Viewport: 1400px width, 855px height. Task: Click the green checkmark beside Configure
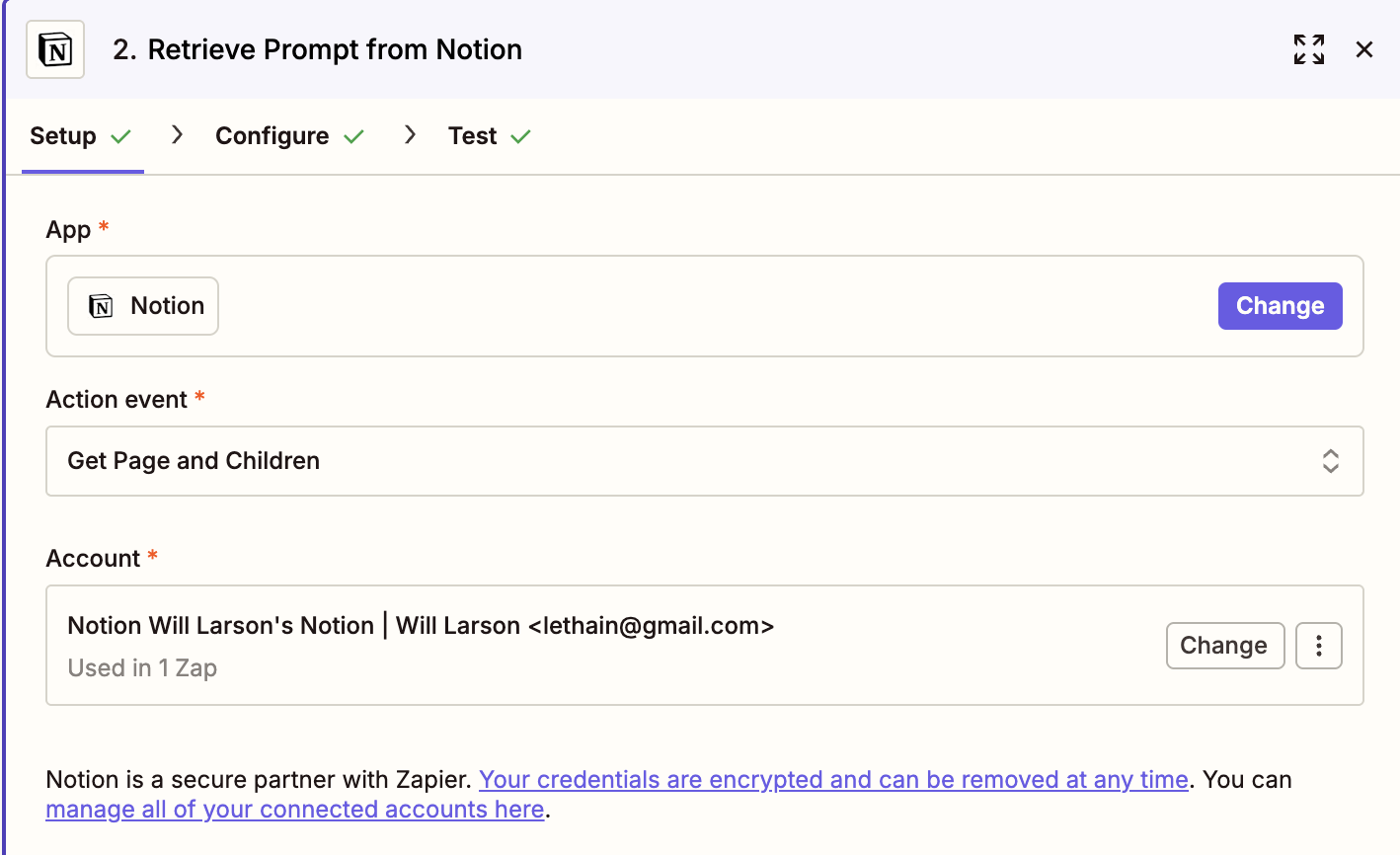tap(353, 136)
